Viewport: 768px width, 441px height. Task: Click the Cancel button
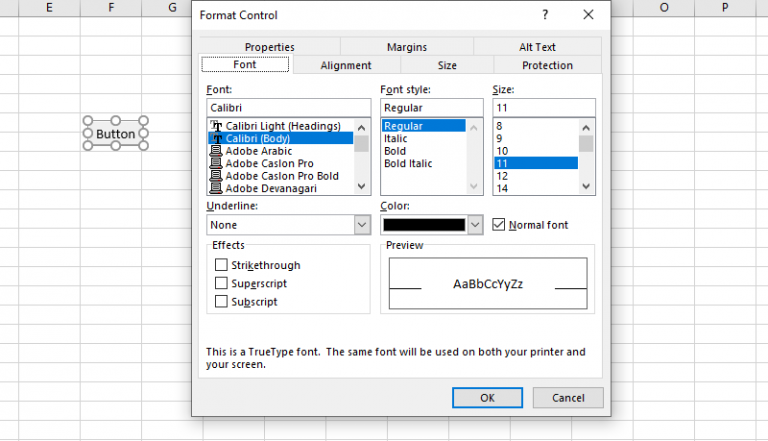[x=567, y=398]
